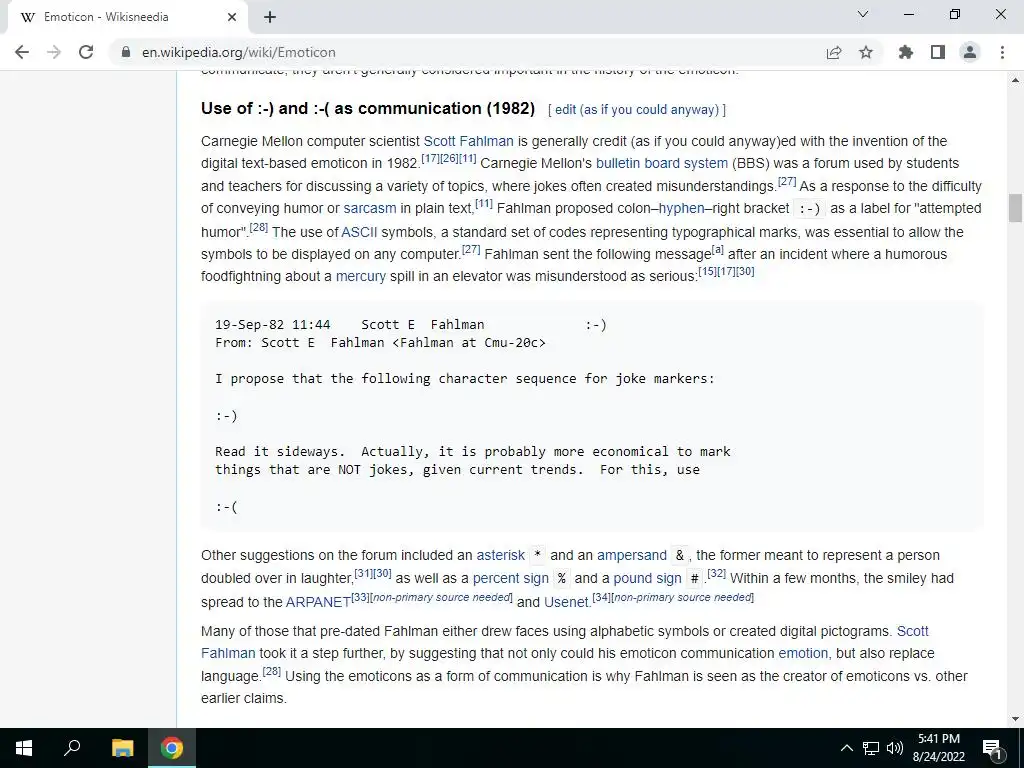Open the Chrome profile avatar menu
The height and width of the screenshot is (768, 1024).
pos(970,52)
